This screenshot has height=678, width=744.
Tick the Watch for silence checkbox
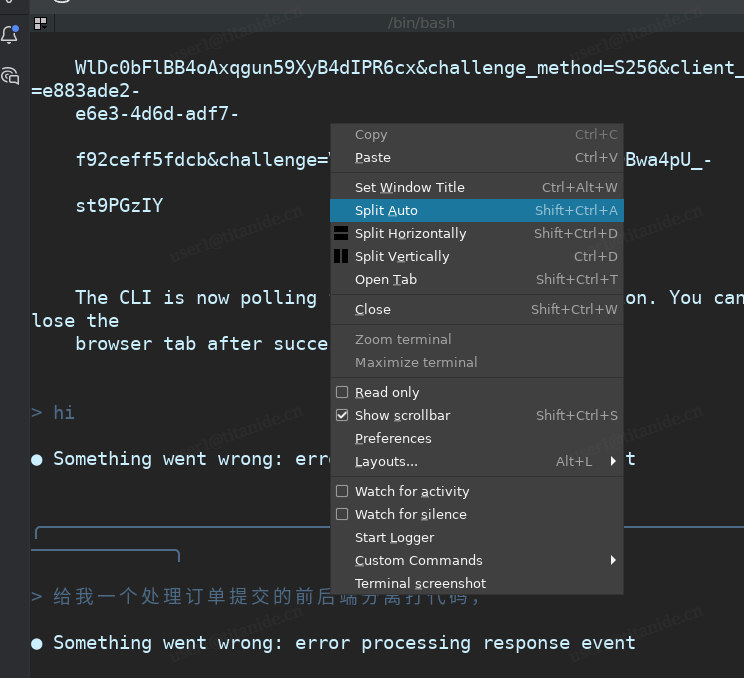342,514
